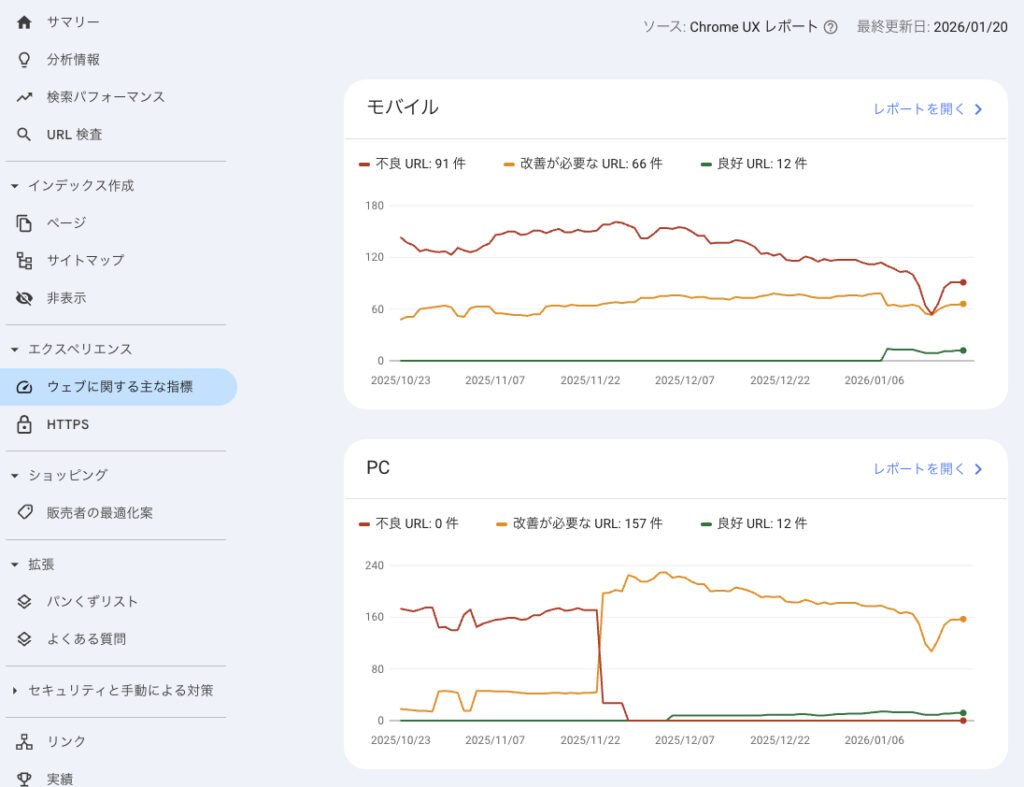Viewport: 1024px width, 787px height.
Task: Click the home icon beside サマリー
Action: pos(25,22)
